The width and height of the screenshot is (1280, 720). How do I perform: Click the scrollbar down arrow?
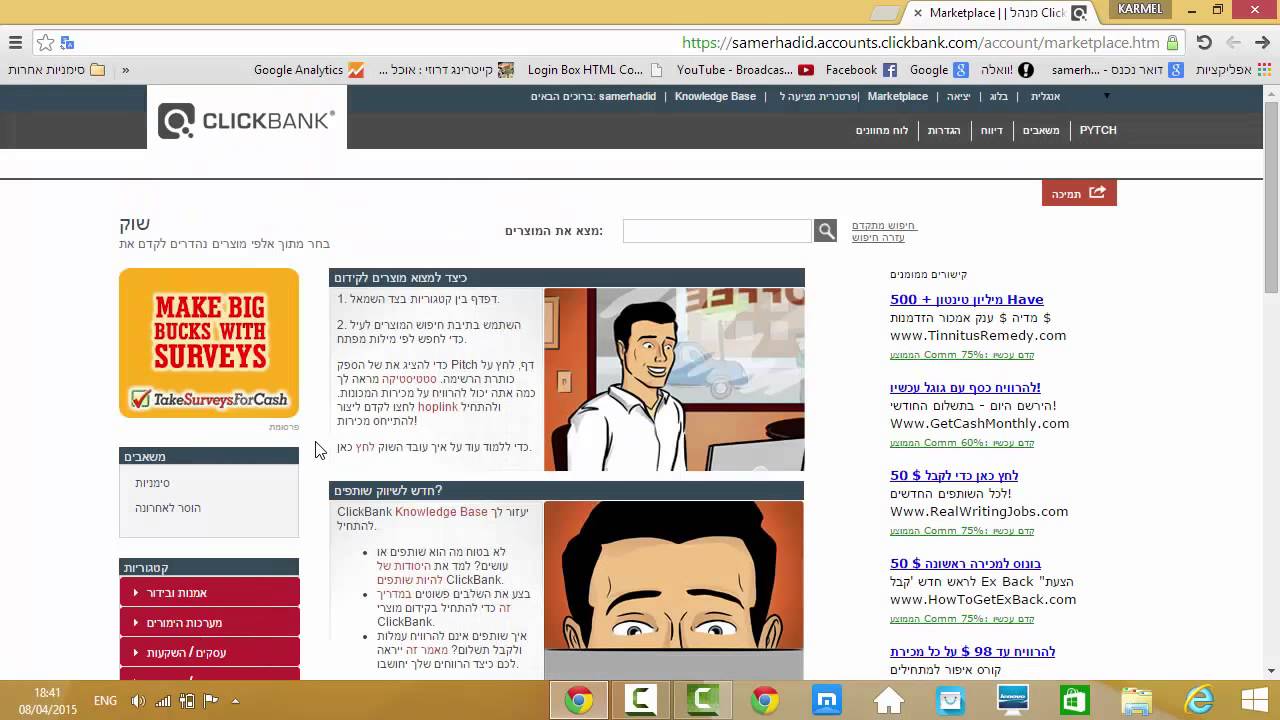tap(1271, 671)
